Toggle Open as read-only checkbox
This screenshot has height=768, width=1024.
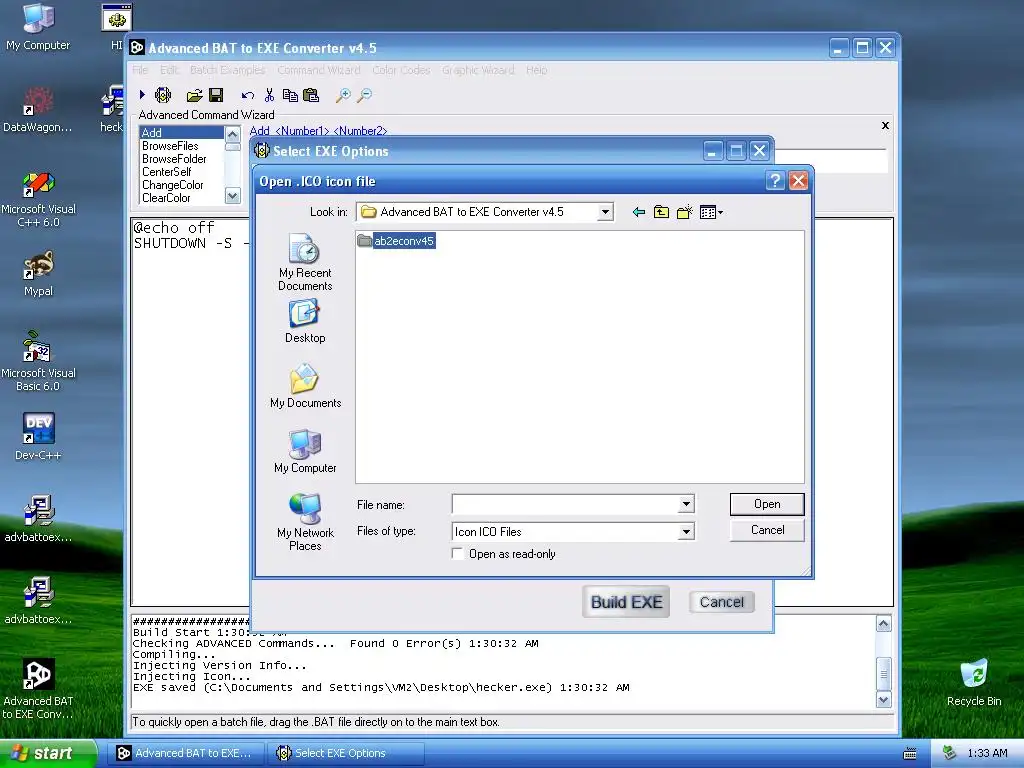(458, 554)
